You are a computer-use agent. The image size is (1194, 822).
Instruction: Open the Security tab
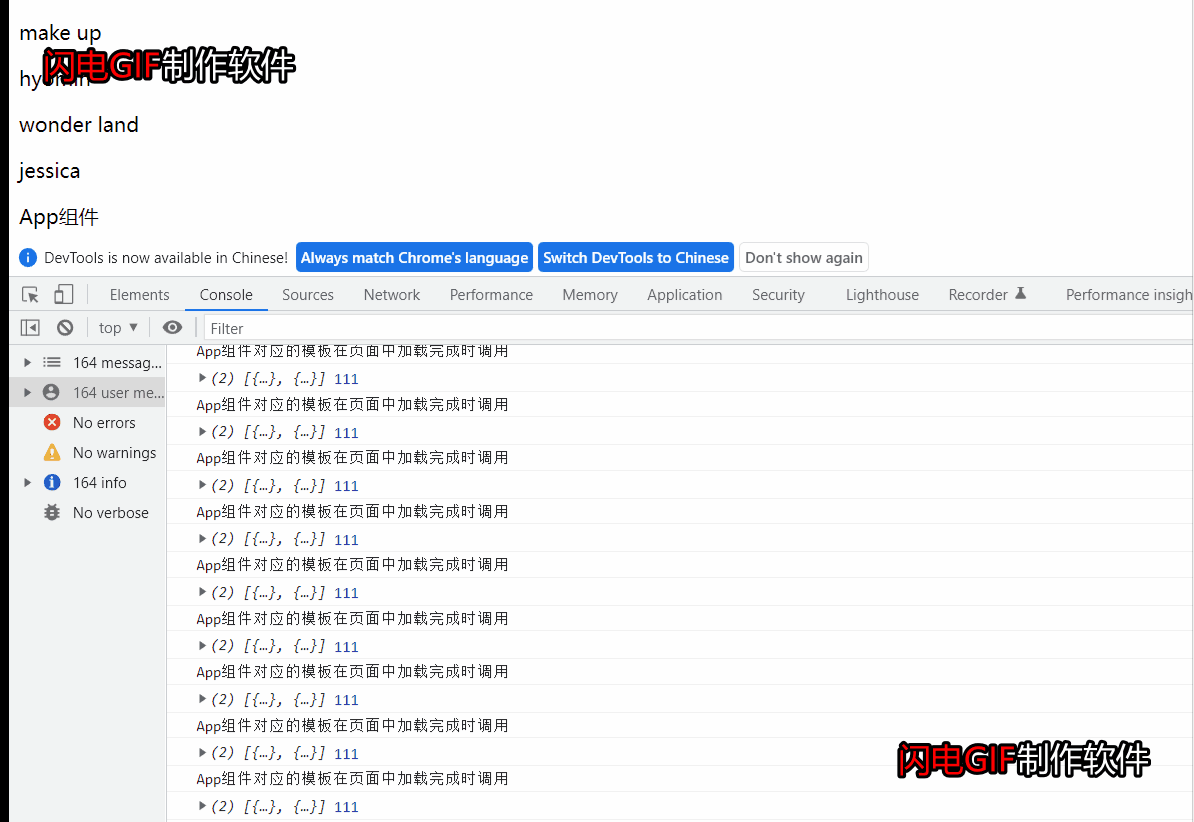[x=778, y=295]
